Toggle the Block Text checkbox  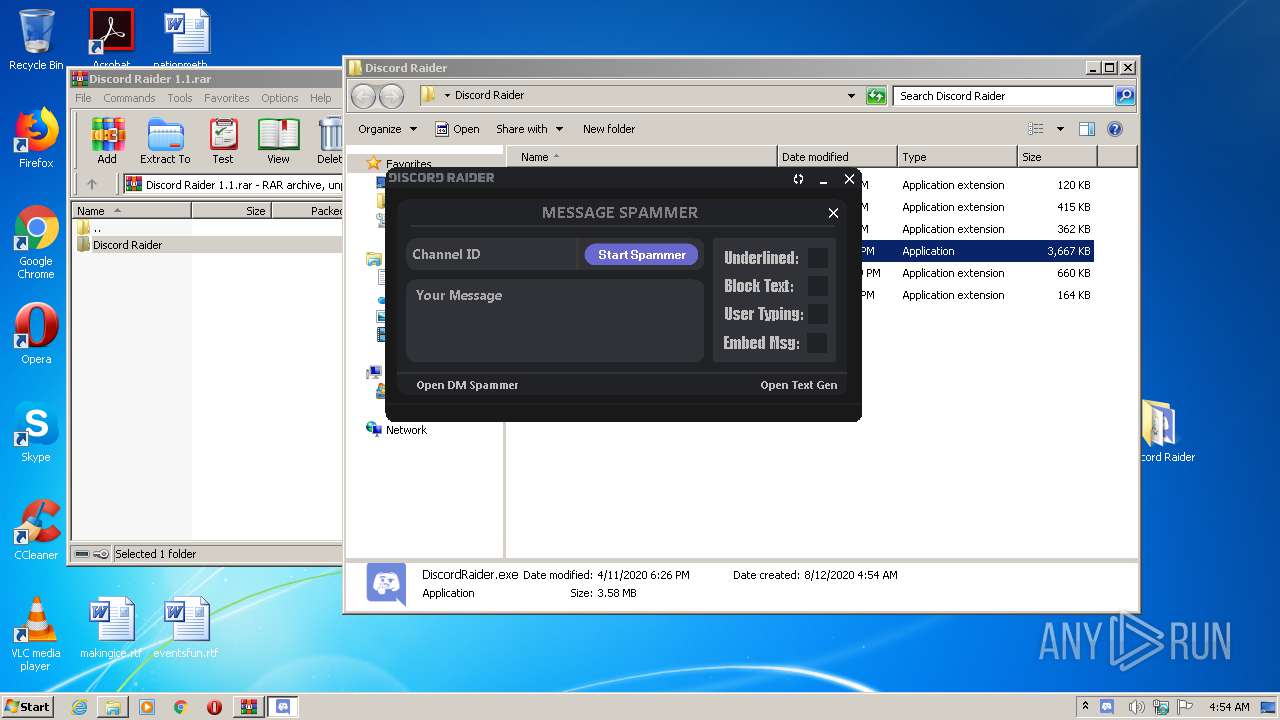pos(817,286)
